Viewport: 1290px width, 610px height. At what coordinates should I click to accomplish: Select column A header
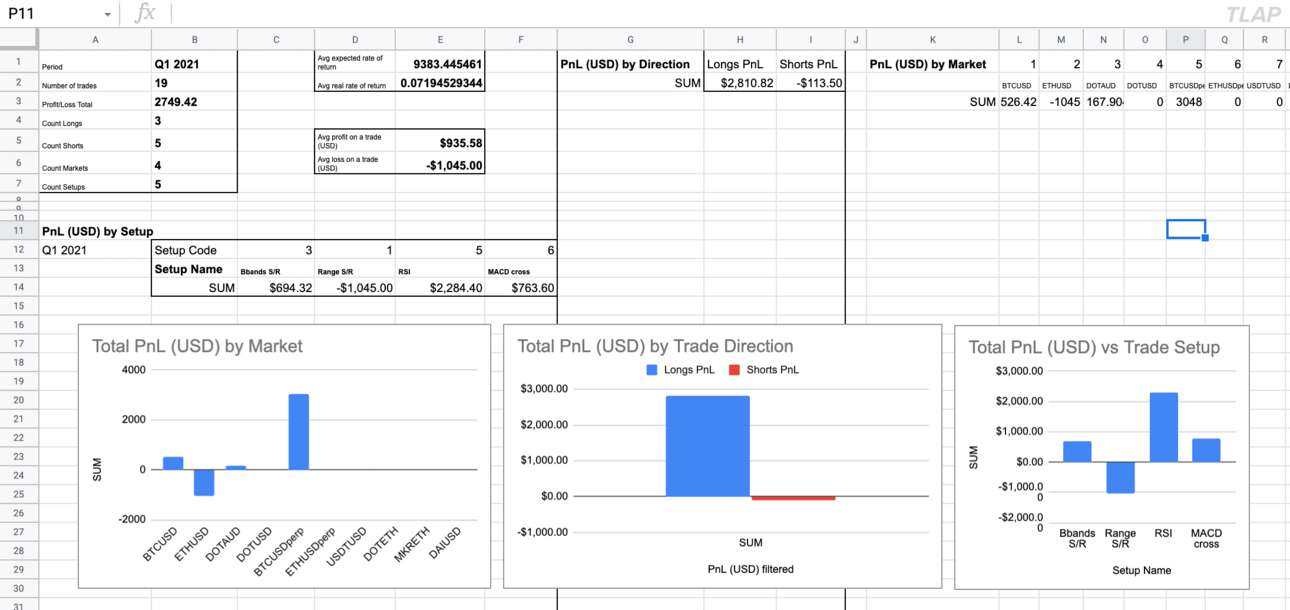[x=95, y=39]
